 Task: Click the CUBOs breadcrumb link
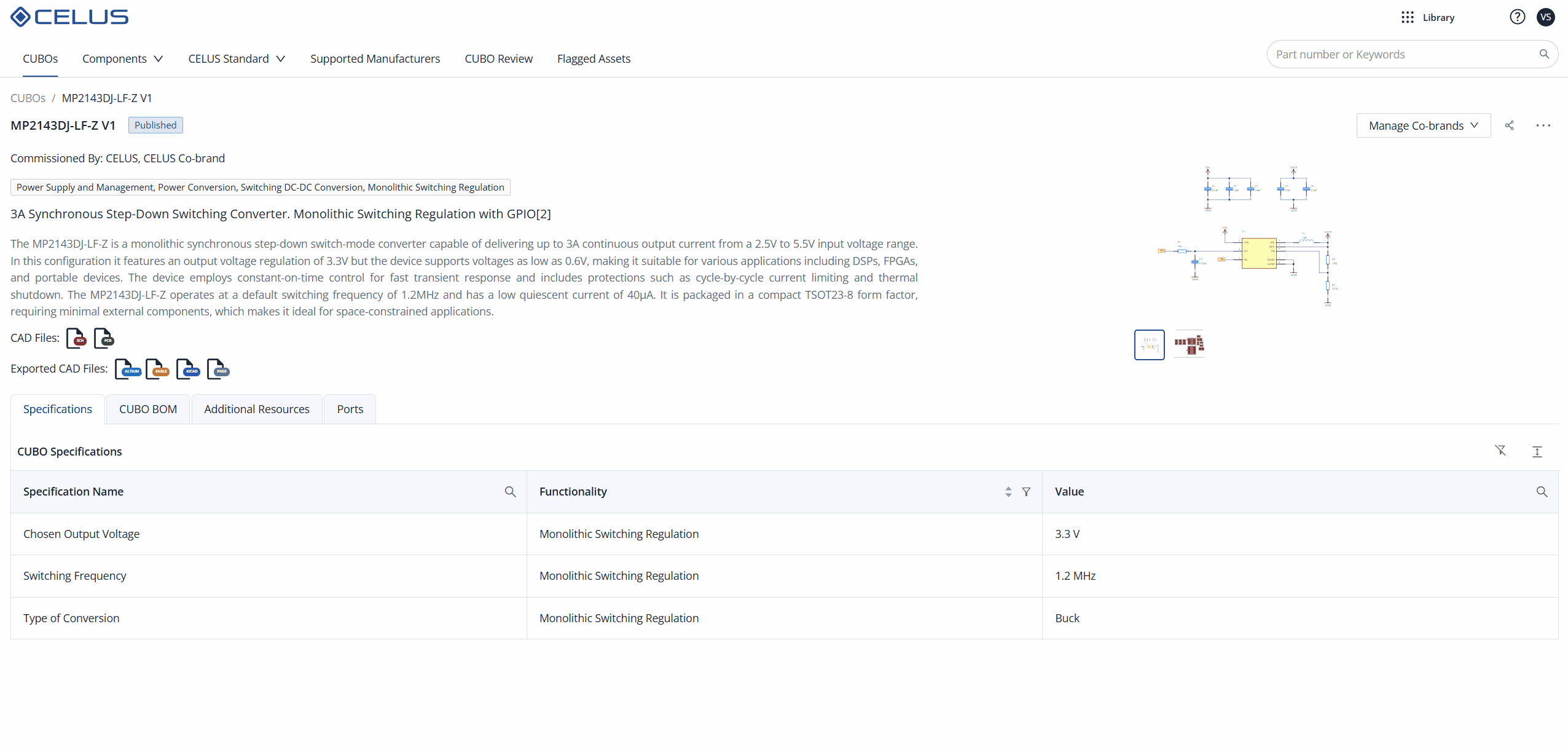click(x=28, y=98)
